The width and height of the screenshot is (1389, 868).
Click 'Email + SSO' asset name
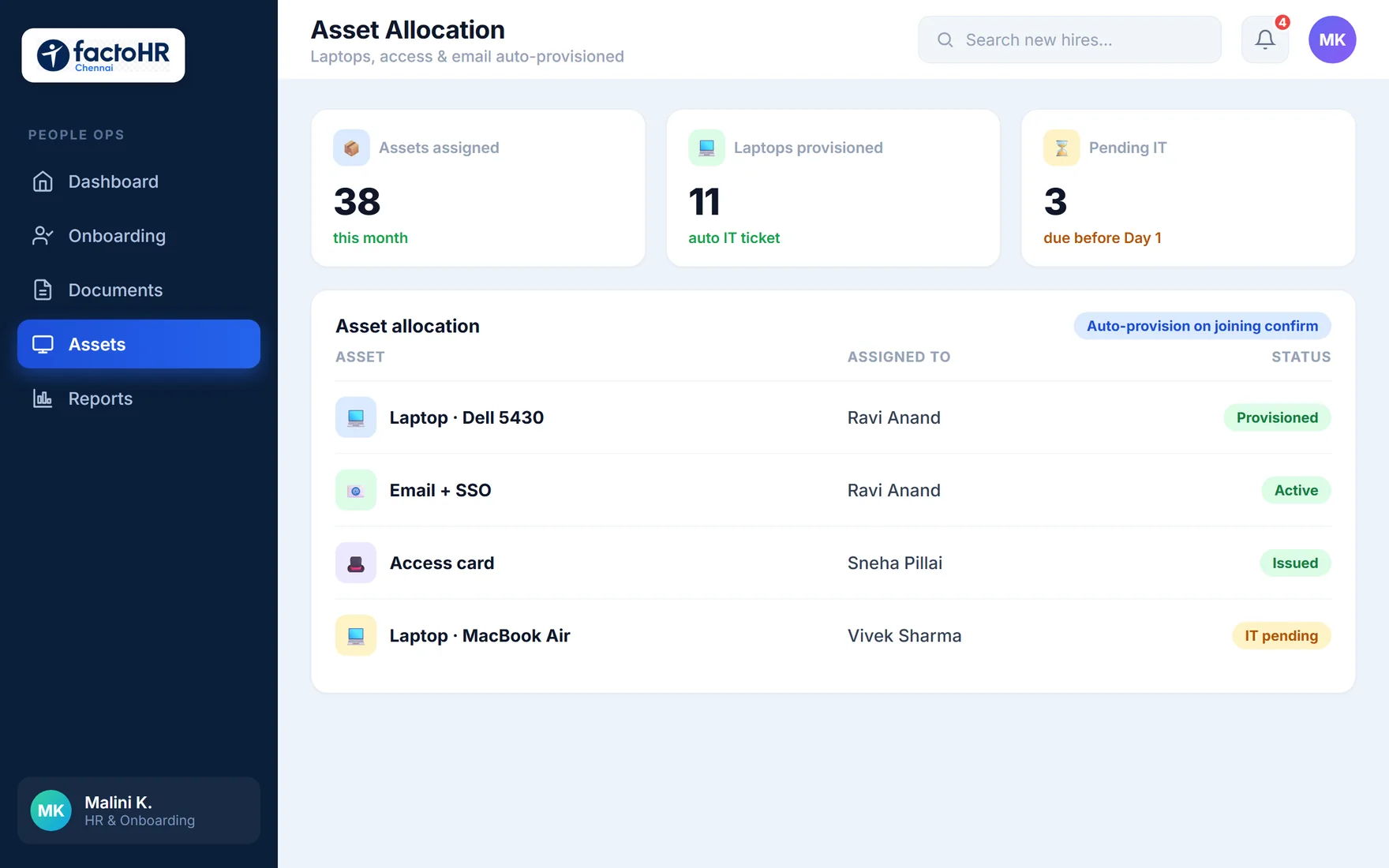[440, 490]
